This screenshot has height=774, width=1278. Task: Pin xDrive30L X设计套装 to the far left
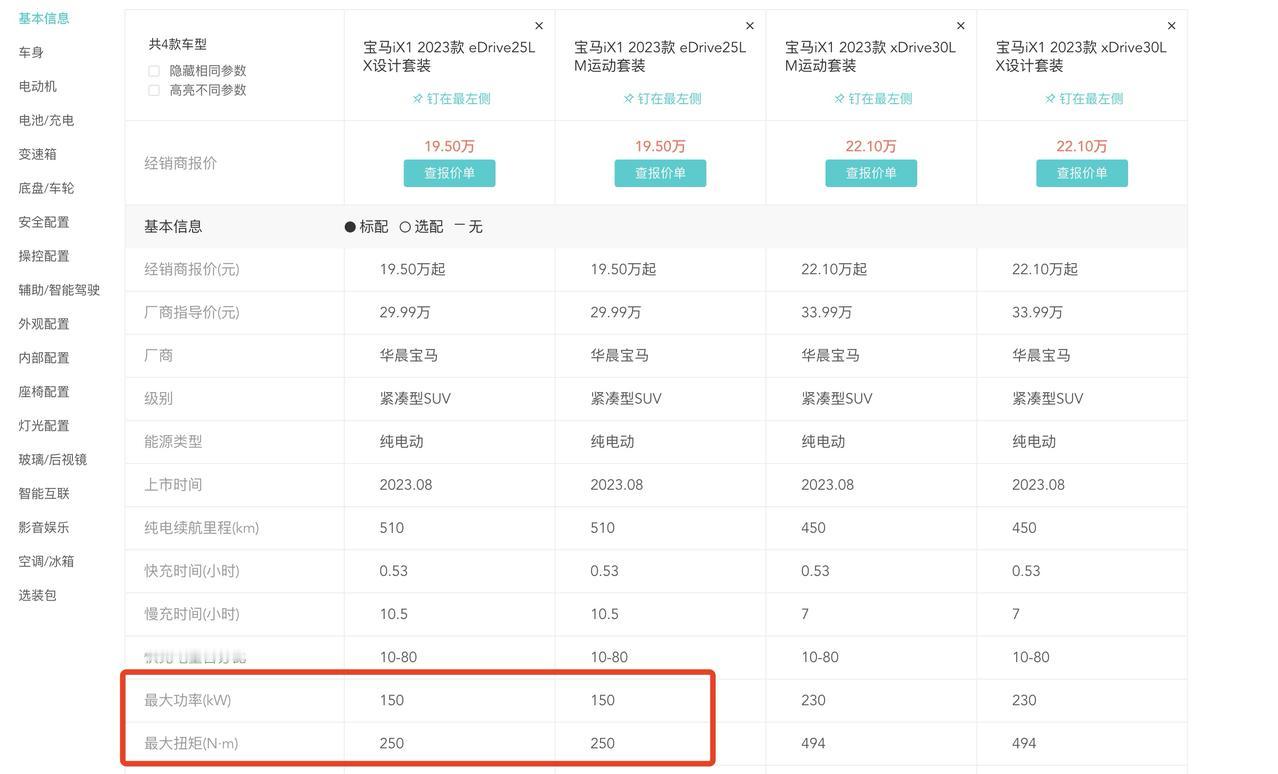[x=1084, y=98]
